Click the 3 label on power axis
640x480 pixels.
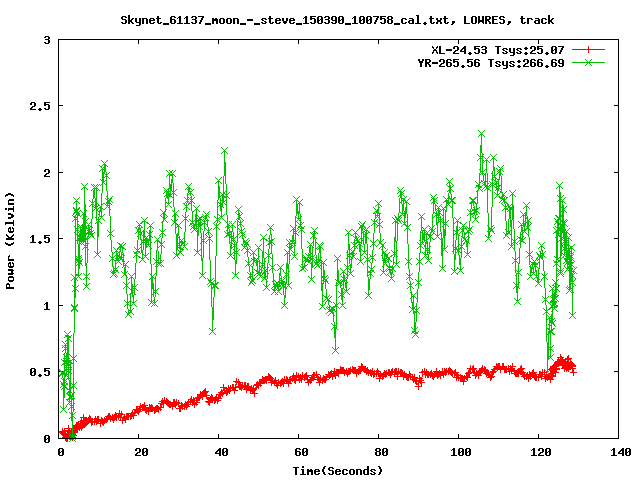tap(48, 40)
